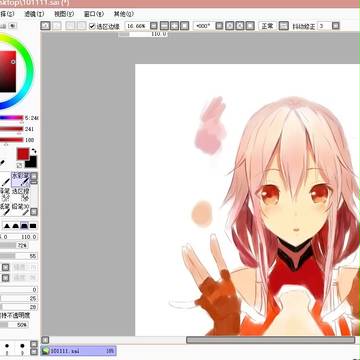Click the left arrow of the horizontal scrollbar

(45, 340)
